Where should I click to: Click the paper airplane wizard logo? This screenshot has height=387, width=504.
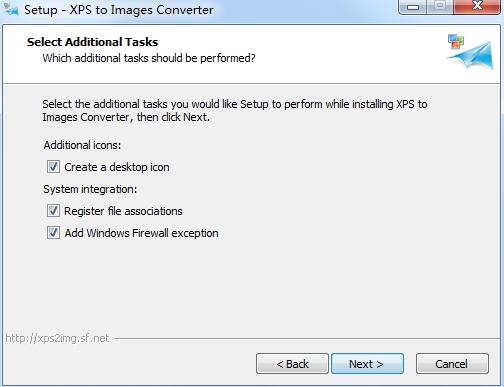pos(470,52)
